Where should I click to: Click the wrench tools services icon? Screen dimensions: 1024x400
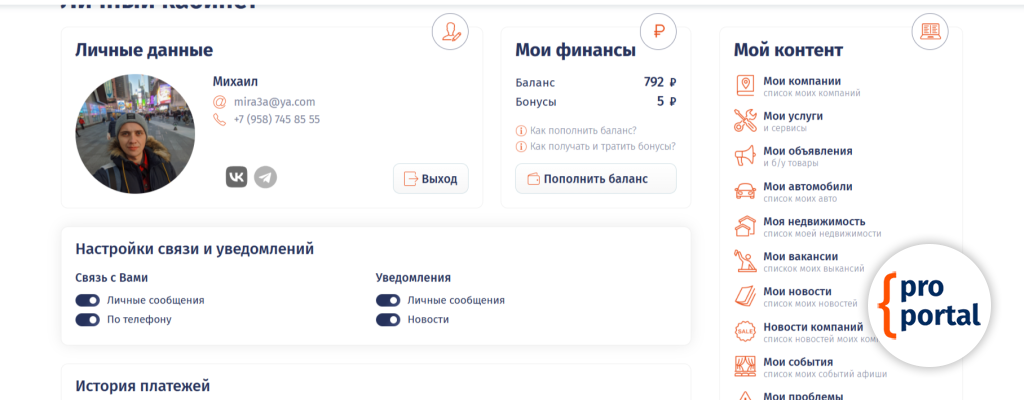745,121
